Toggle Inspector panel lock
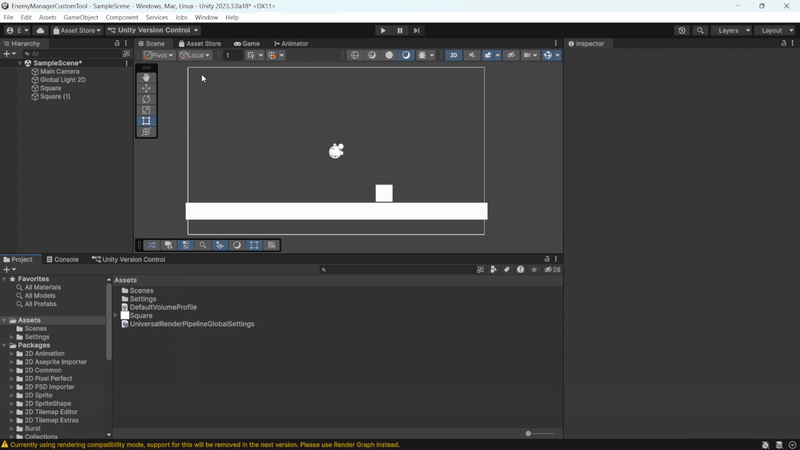800x450 pixels. tap(784, 43)
